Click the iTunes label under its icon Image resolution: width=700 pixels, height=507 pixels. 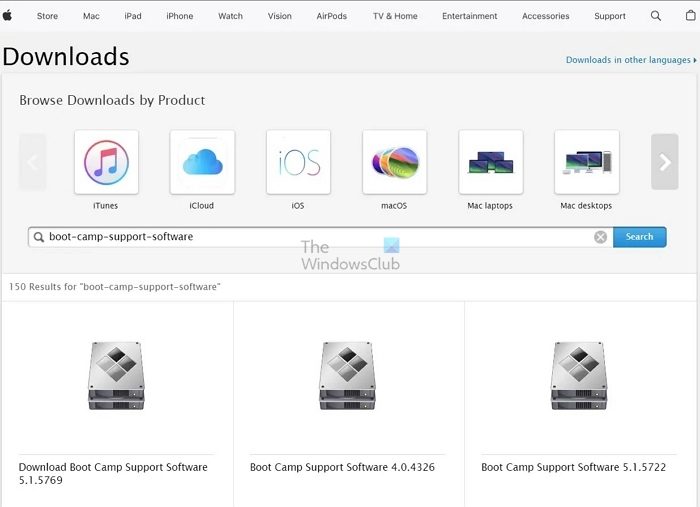tap(105, 206)
